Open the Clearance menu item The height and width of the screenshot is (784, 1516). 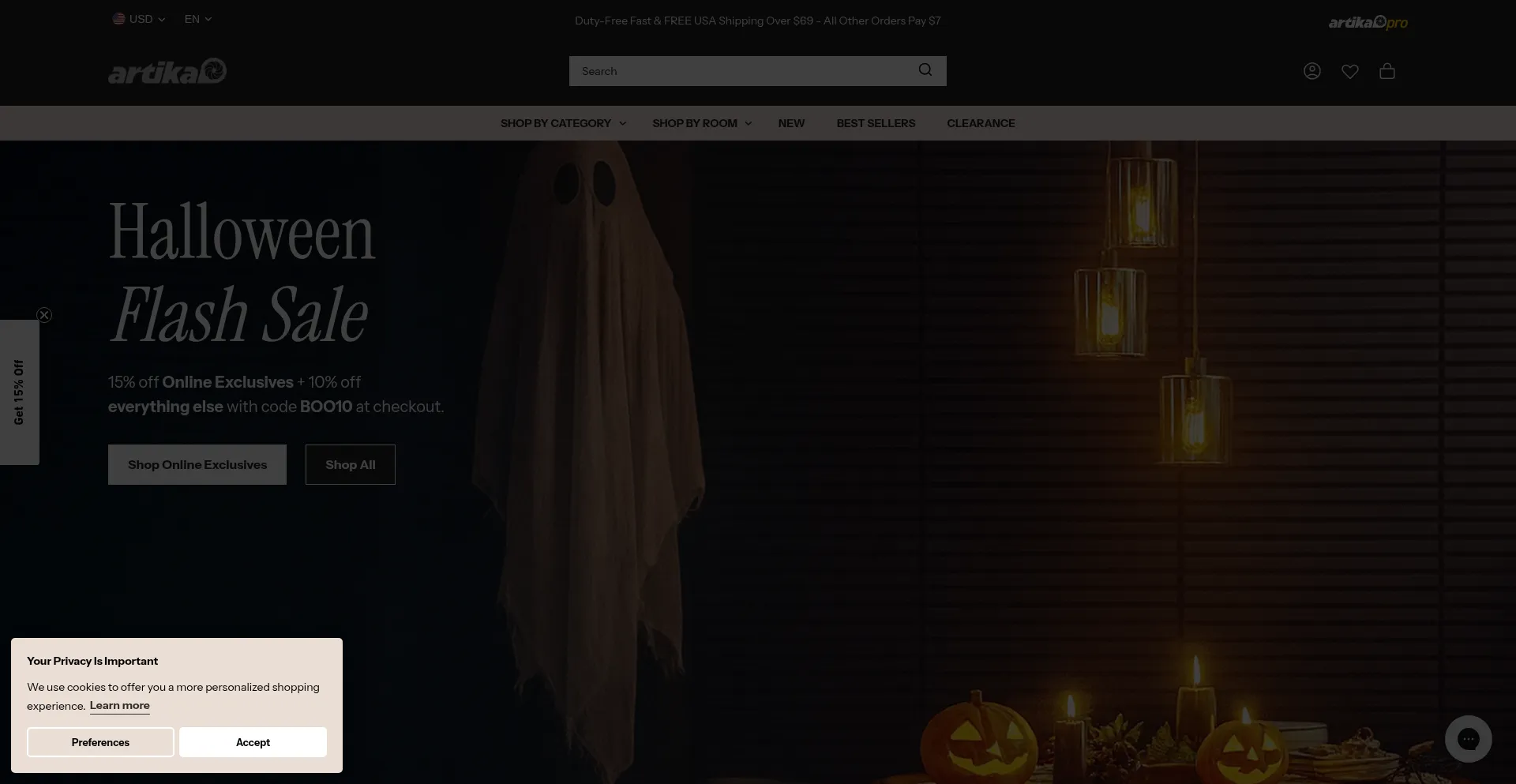[981, 123]
